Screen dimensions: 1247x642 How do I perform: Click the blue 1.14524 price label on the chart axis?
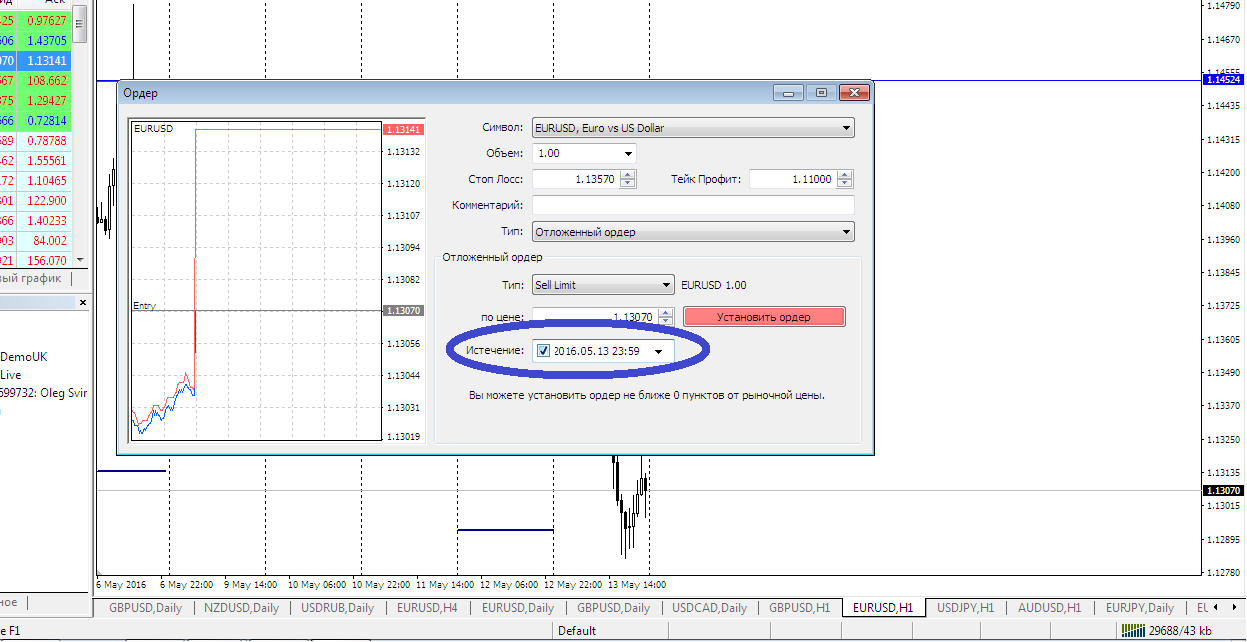pos(1223,78)
